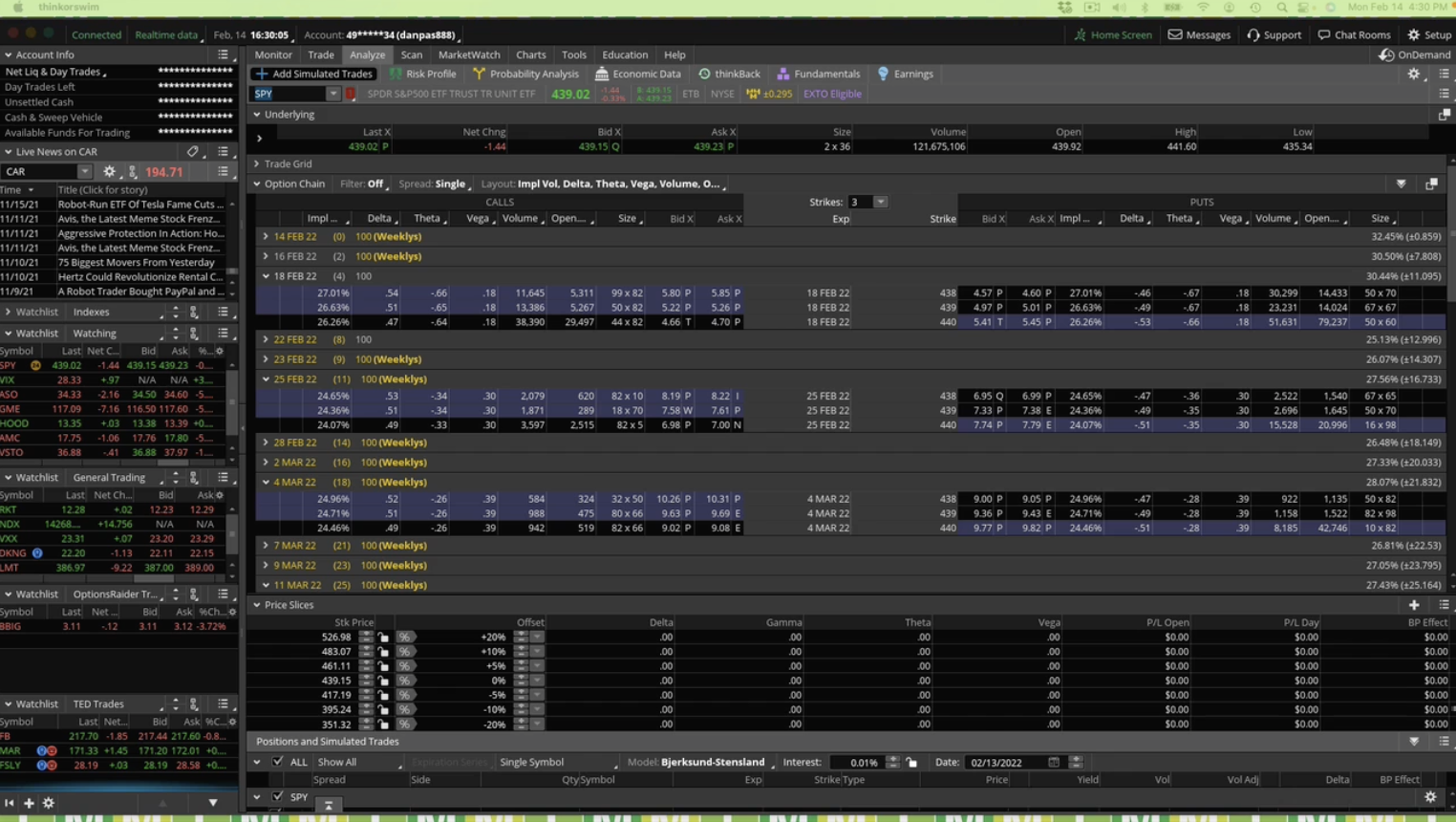Open Fundamentals page
The height and width of the screenshot is (822, 1456).
pyautogui.click(x=818, y=74)
